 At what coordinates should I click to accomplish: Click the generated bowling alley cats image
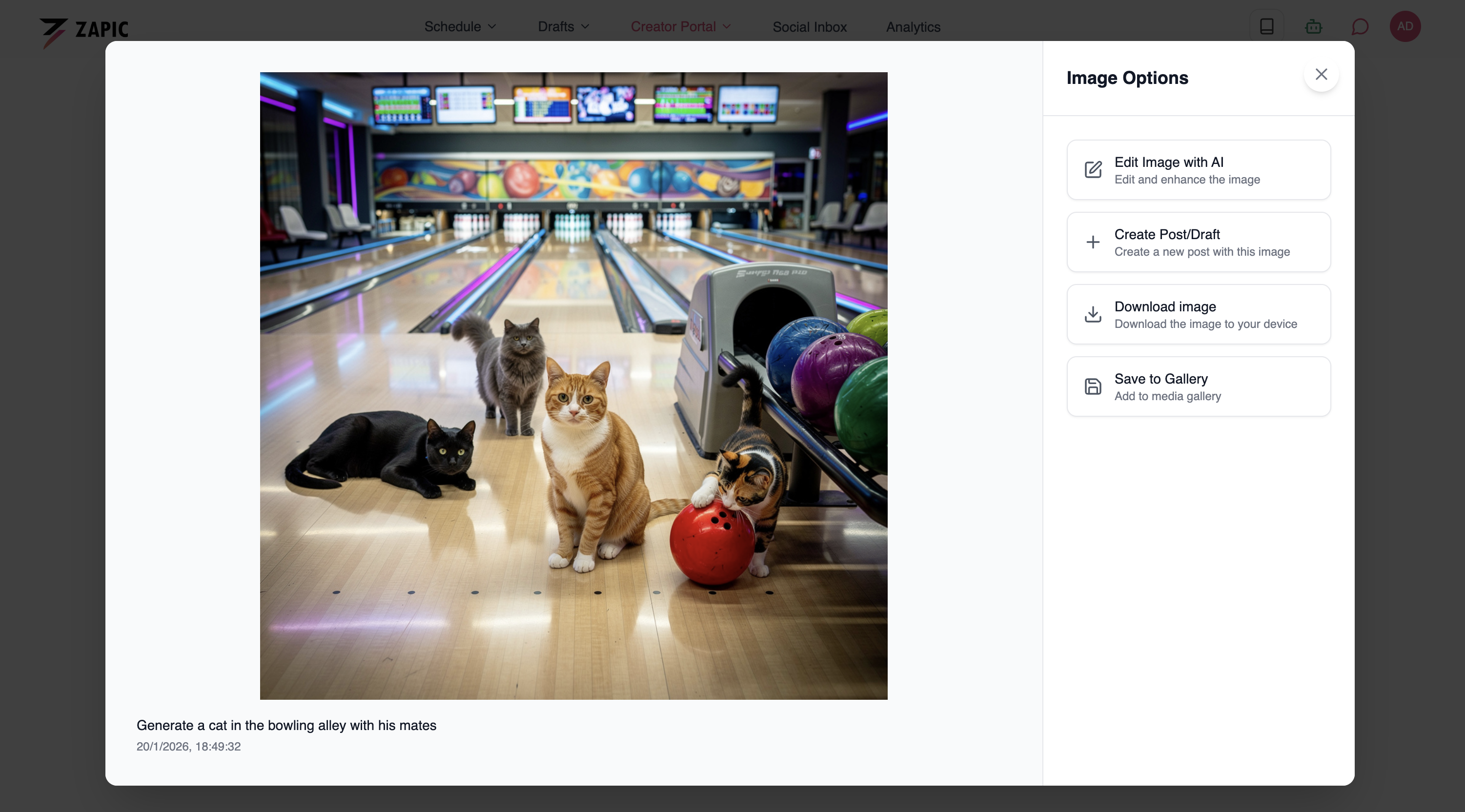(x=573, y=386)
